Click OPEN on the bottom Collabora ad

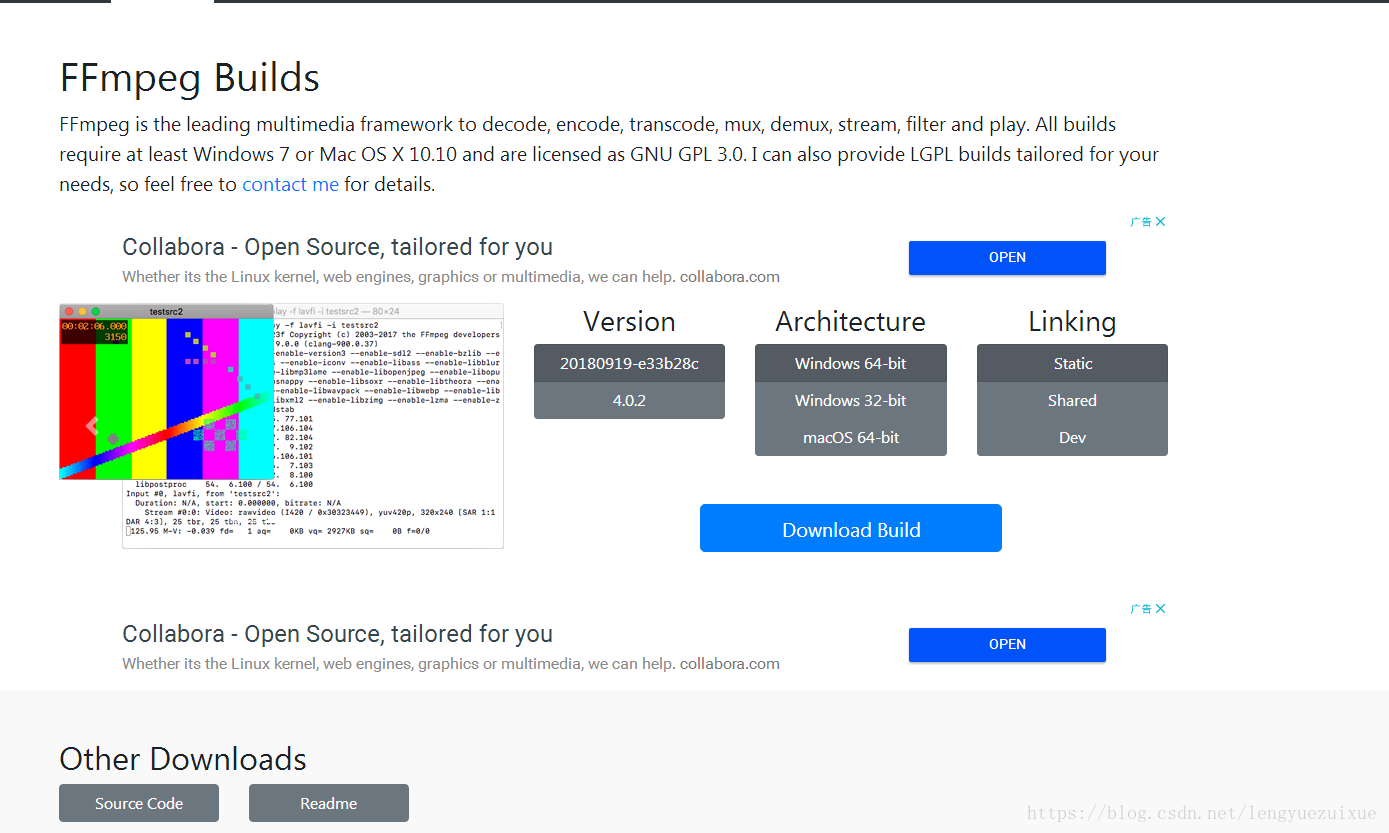[1007, 644]
